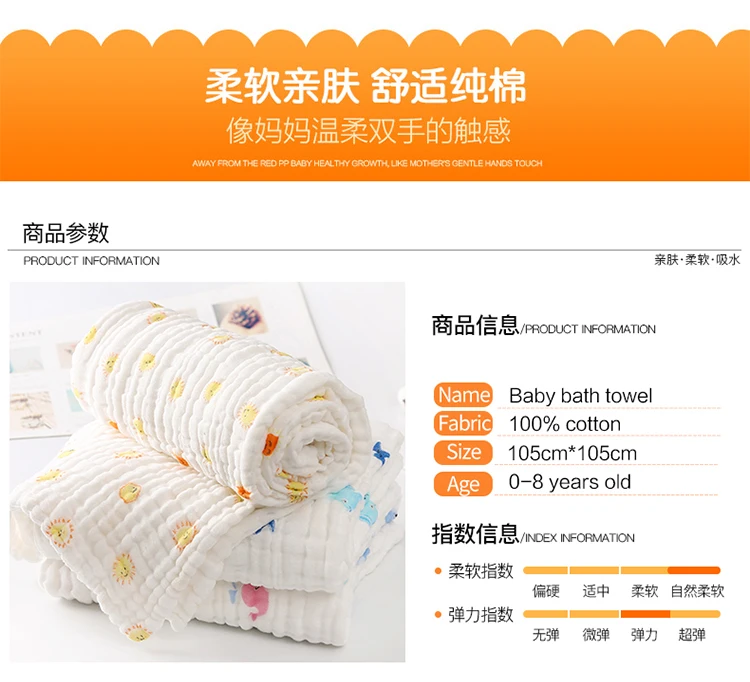Viewport: 750px width, 682px height.
Task: Click the 100% cotton fabric text
Action: click(x=565, y=424)
